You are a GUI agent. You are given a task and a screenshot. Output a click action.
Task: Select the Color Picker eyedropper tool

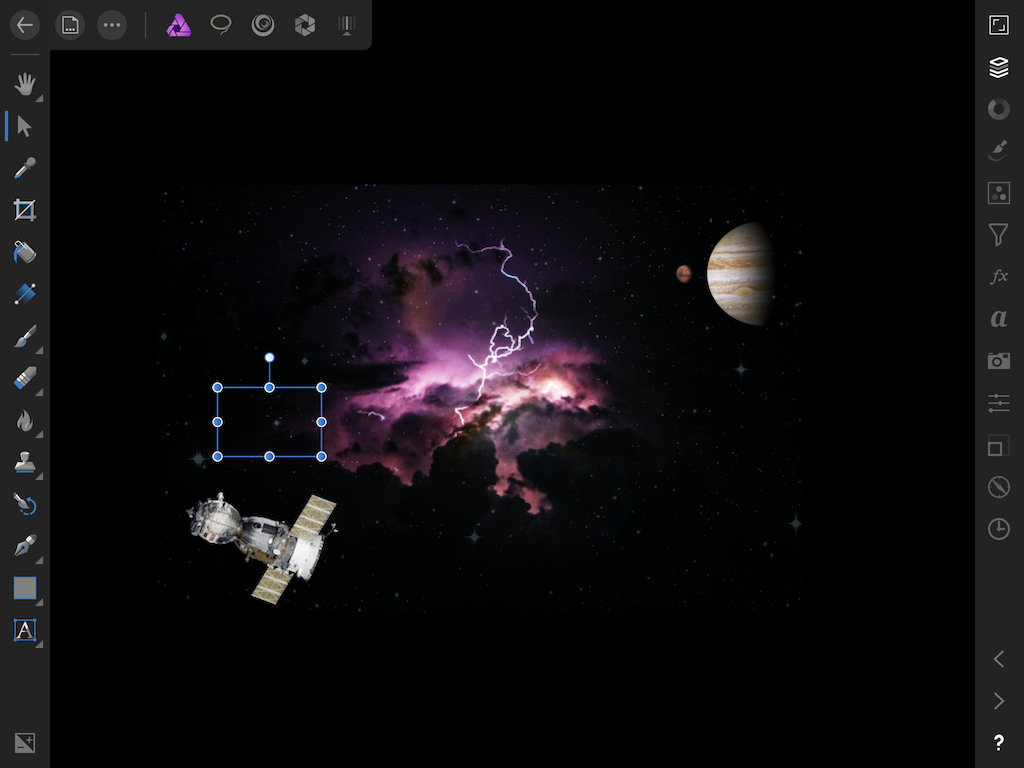25,168
